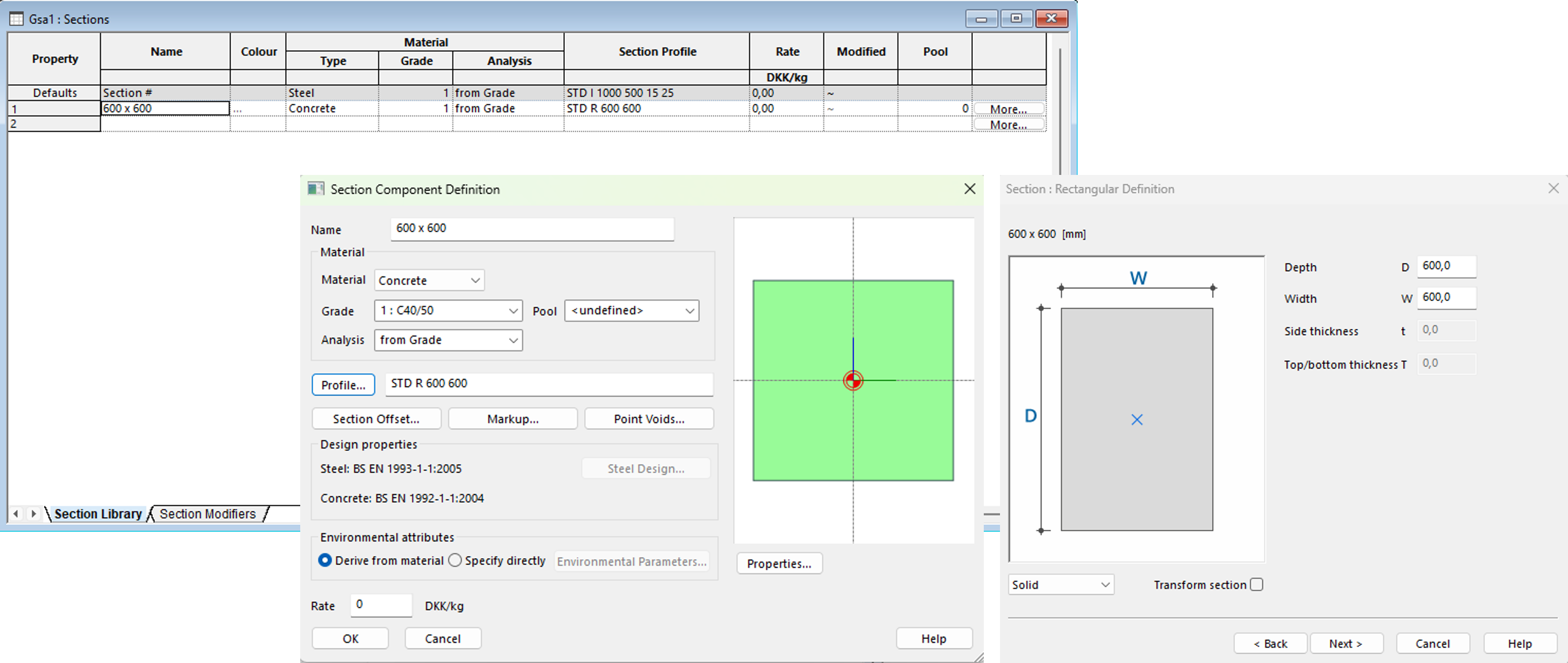Switch to the Section Modifiers tab
Viewport: 1568px width, 663px height.
(x=207, y=514)
